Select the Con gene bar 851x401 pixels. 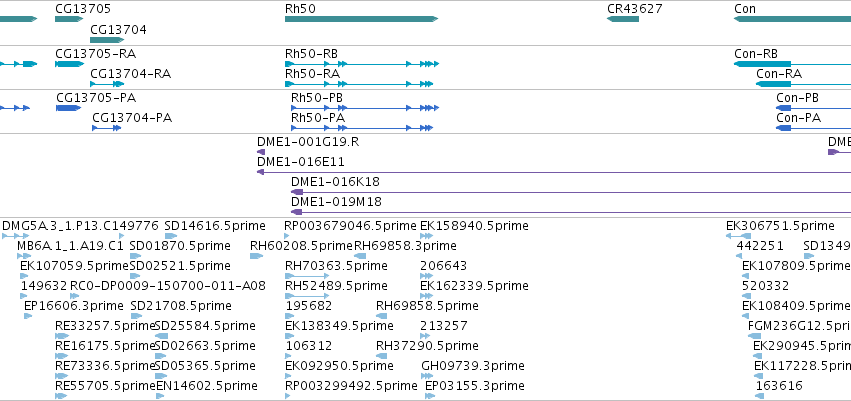click(x=792, y=20)
